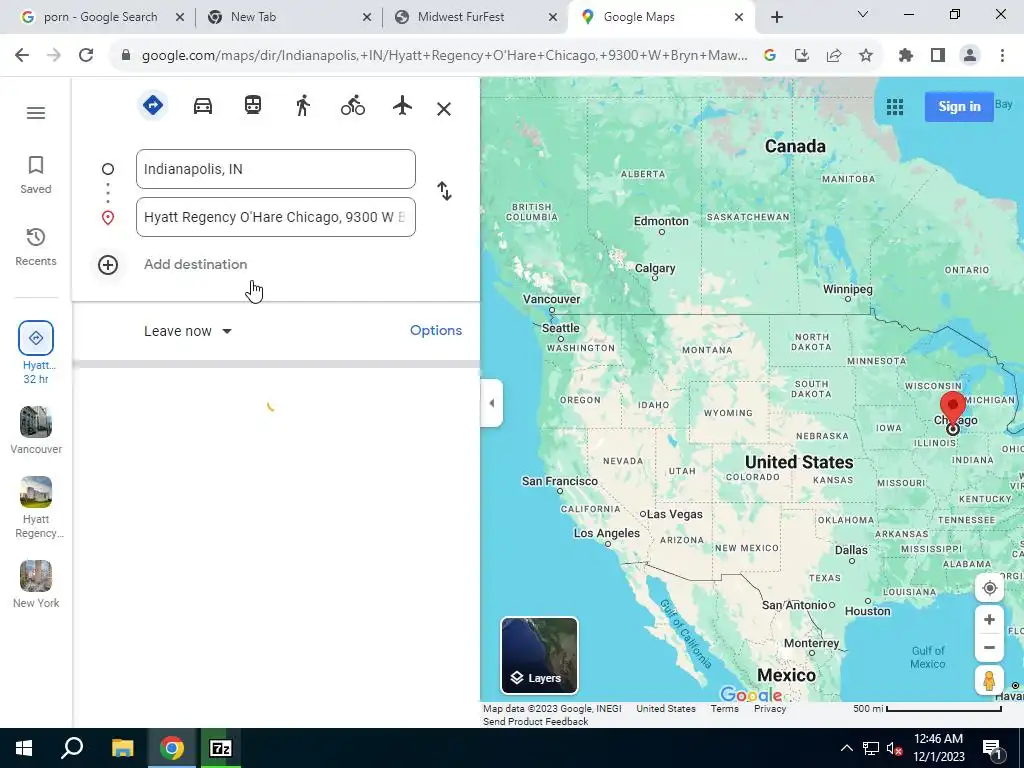Open Windows taskbar search
The width and height of the screenshot is (1024, 768).
tap(72, 748)
